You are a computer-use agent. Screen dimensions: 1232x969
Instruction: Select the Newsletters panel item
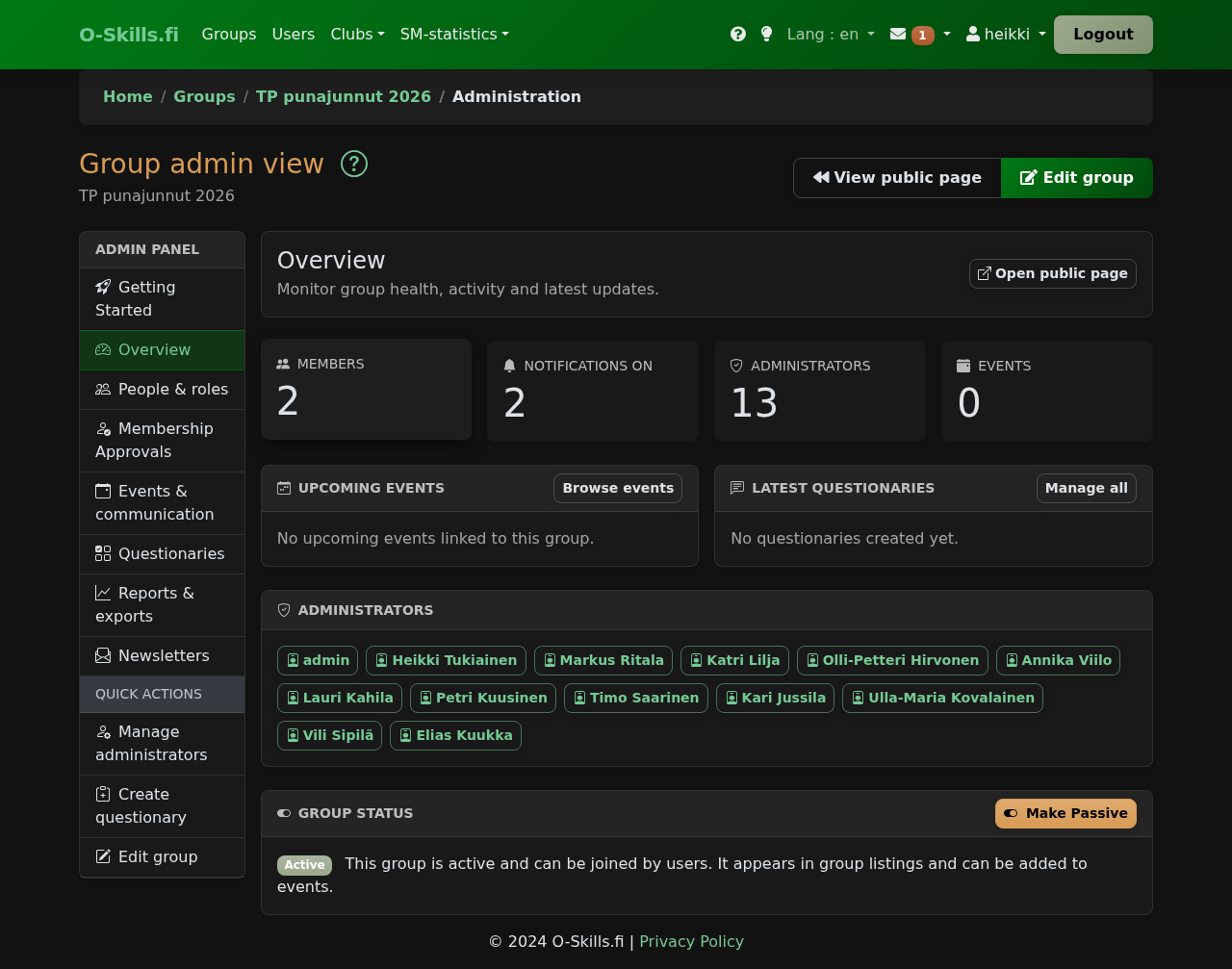coord(162,655)
